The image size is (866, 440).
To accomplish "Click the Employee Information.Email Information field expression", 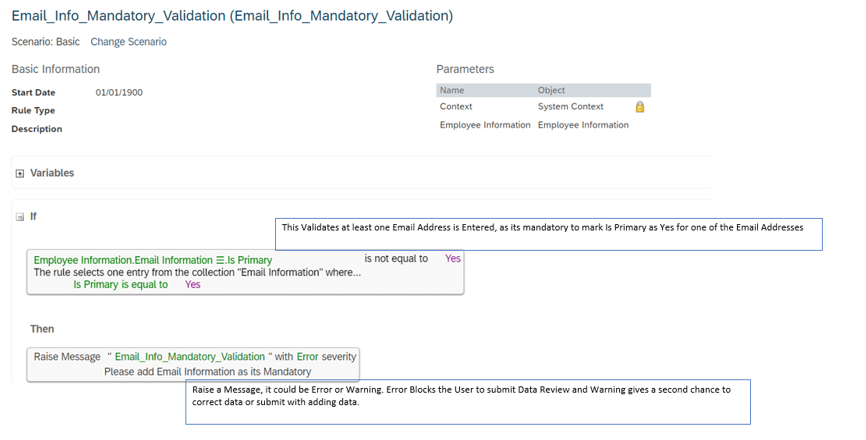I will [123, 260].
